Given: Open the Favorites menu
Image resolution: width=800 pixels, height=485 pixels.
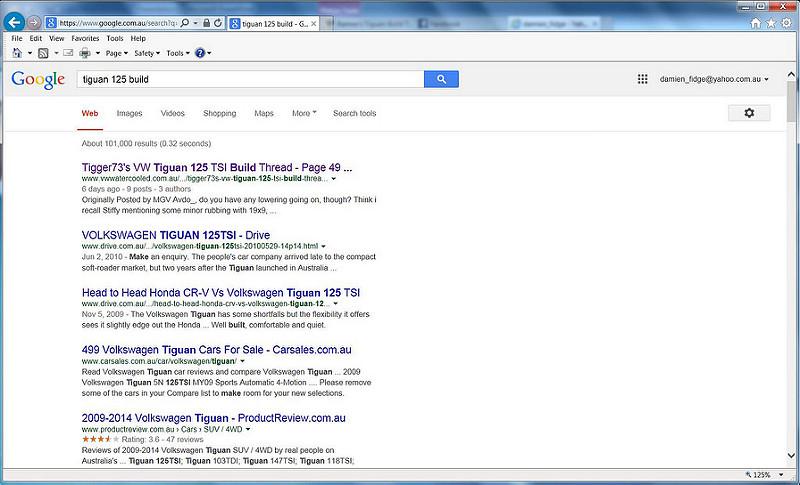Looking at the screenshot, I should pos(85,38).
